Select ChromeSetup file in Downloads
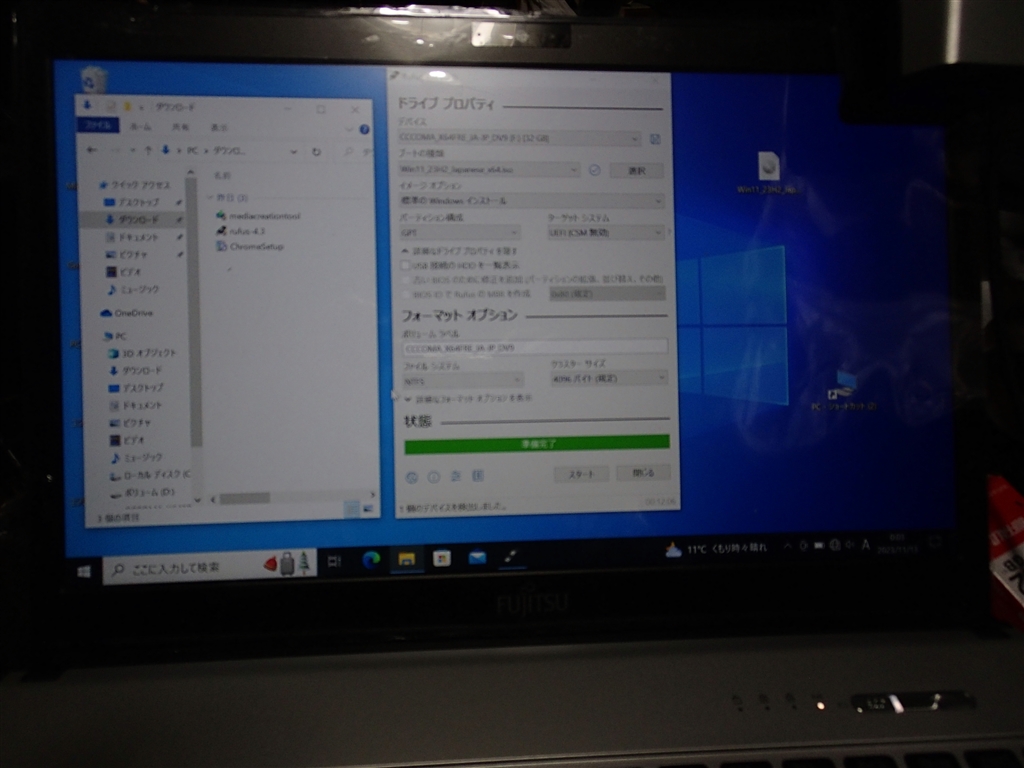This screenshot has width=1024, height=768. [249, 247]
